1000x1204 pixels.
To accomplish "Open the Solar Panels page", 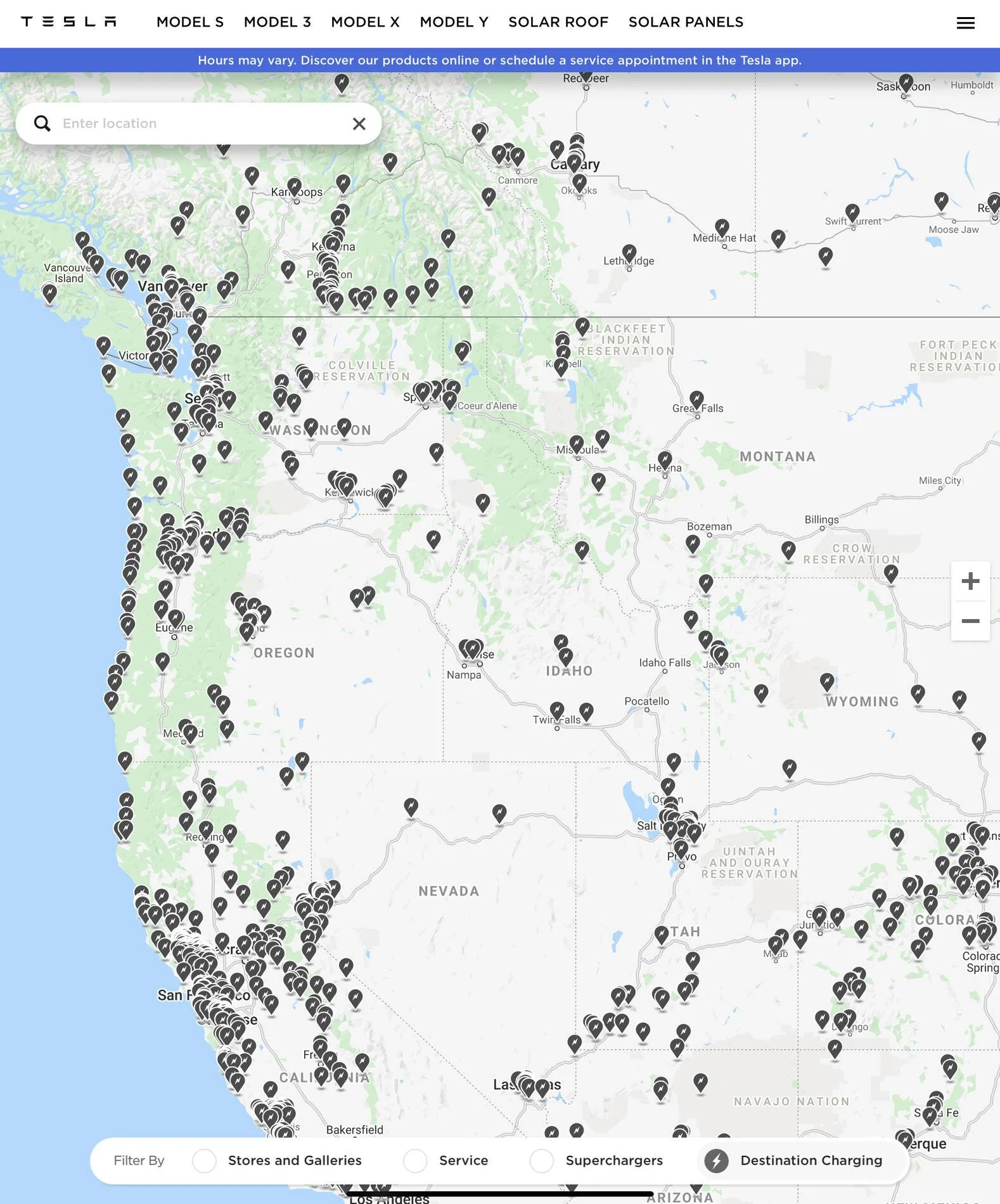I will [x=686, y=22].
